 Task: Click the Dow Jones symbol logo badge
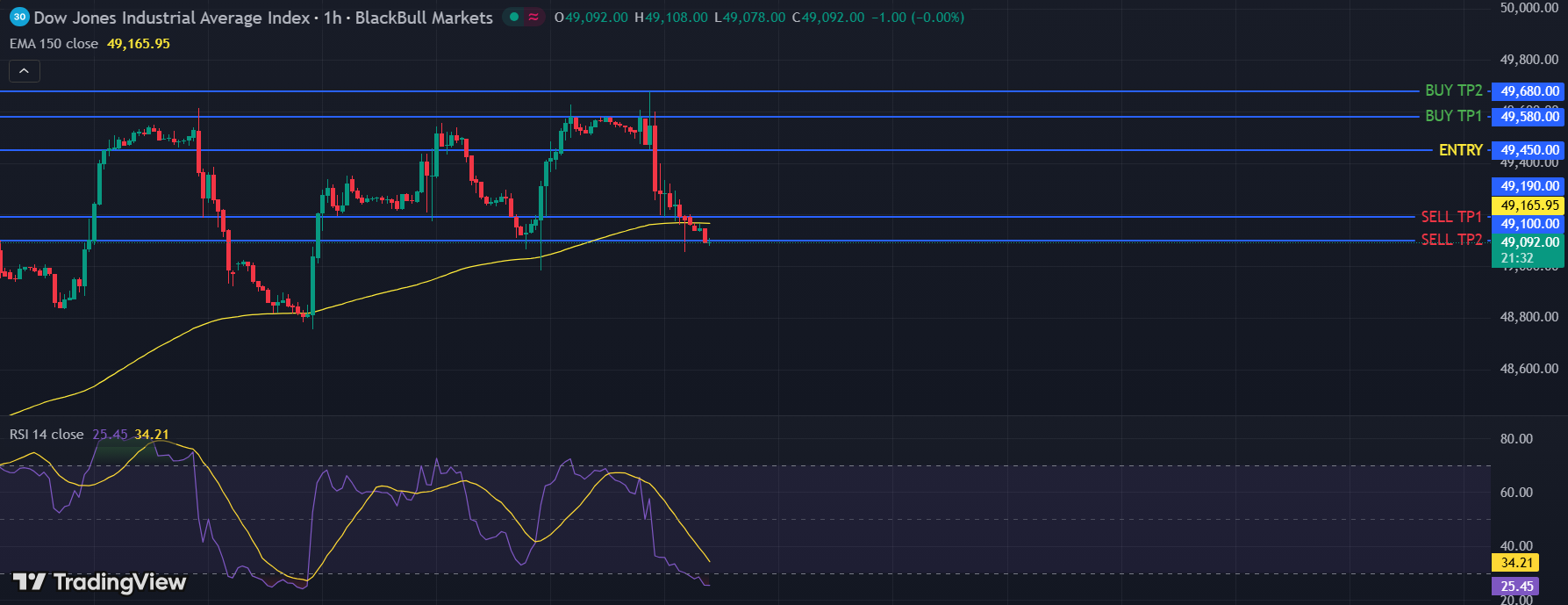[19, 18]
